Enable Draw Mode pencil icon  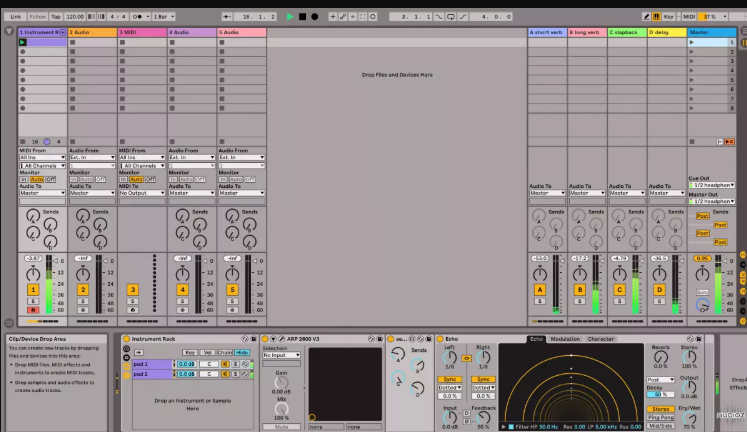click(x=646, y=17)
